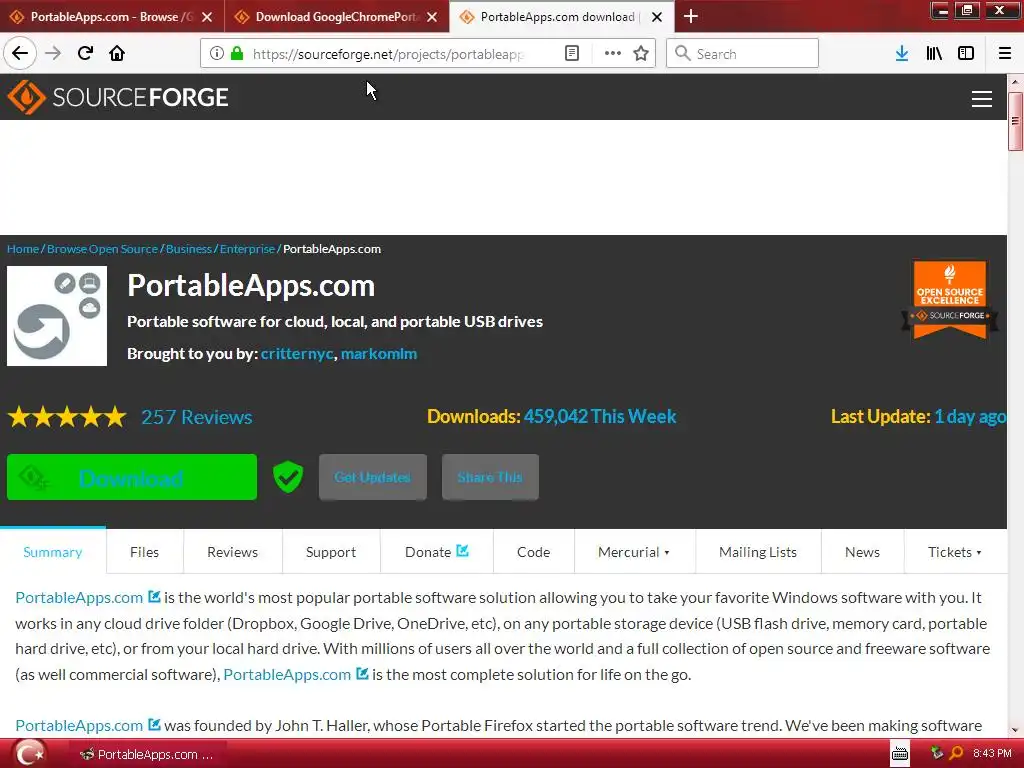Reload the current page

[x=86, y=54]
